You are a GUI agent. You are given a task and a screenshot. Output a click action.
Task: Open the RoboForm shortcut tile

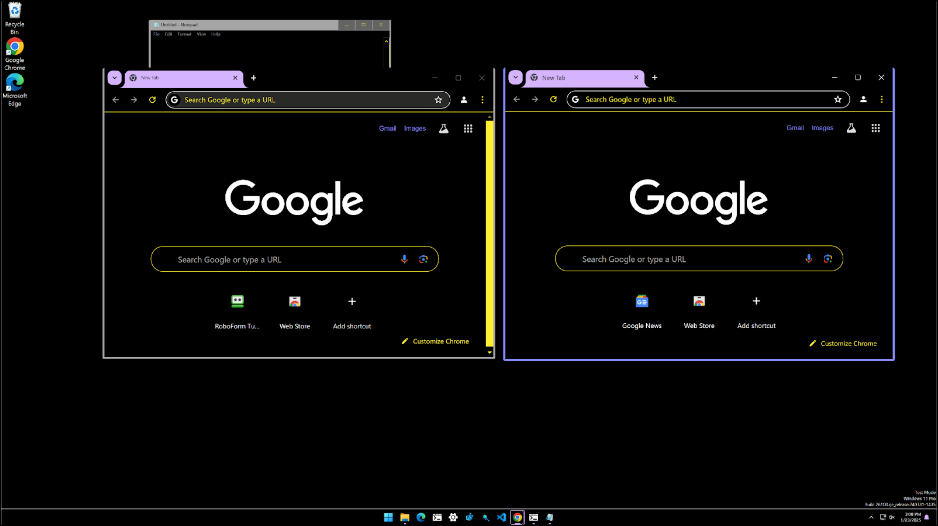coord(237,309)
